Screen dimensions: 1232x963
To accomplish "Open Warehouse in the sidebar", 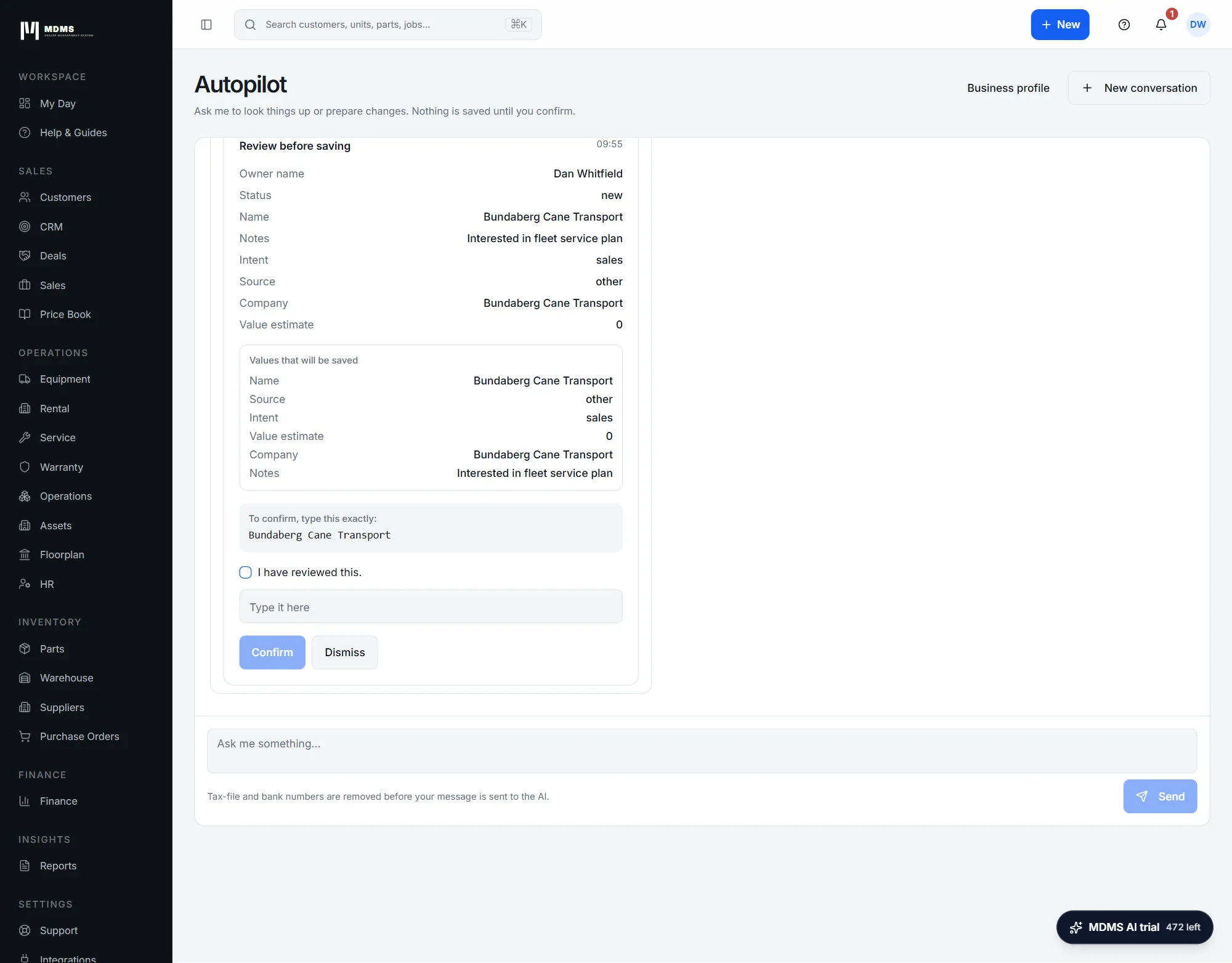I will pyautogui.click(x=67, y=678).
